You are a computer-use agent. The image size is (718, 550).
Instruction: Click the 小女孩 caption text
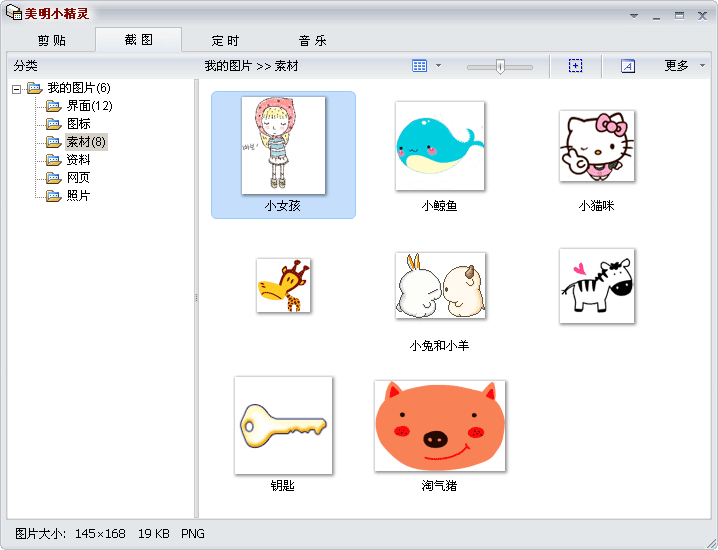[283, 206]
